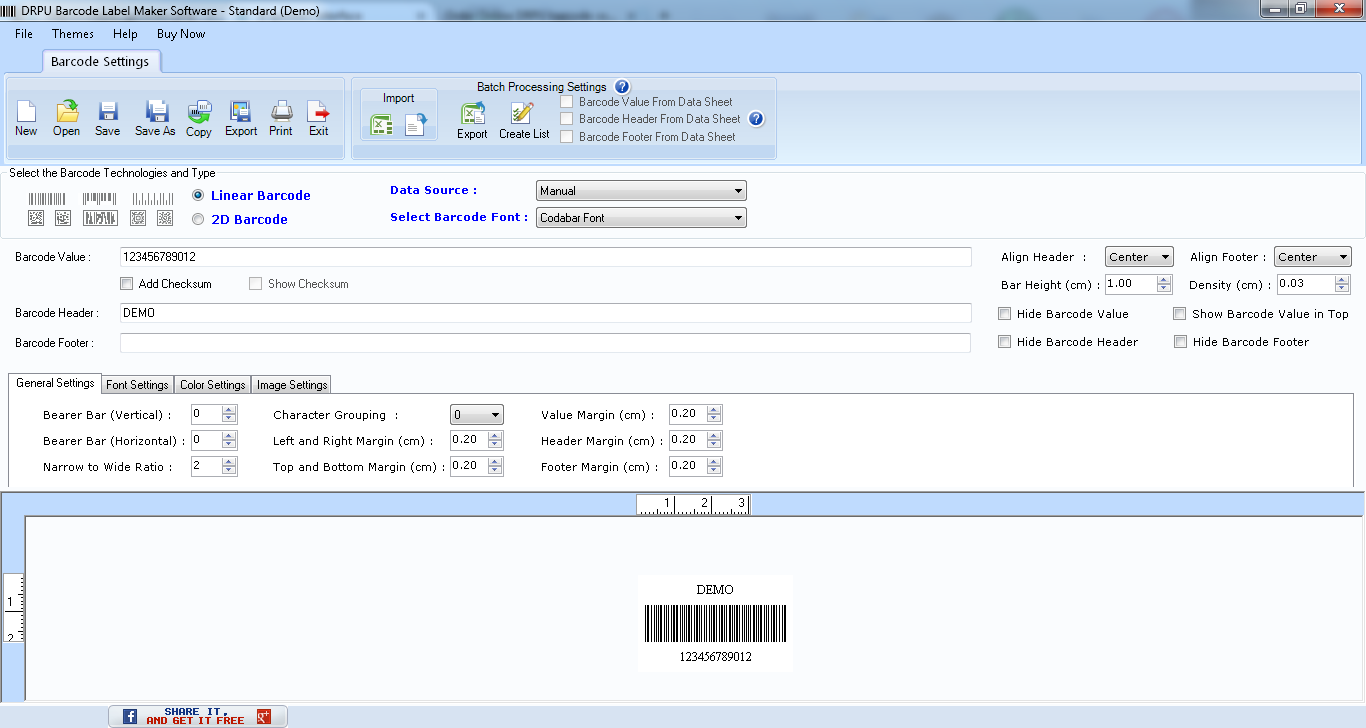
Task: Open an existing file with Open icon
Action: [67, 118]
